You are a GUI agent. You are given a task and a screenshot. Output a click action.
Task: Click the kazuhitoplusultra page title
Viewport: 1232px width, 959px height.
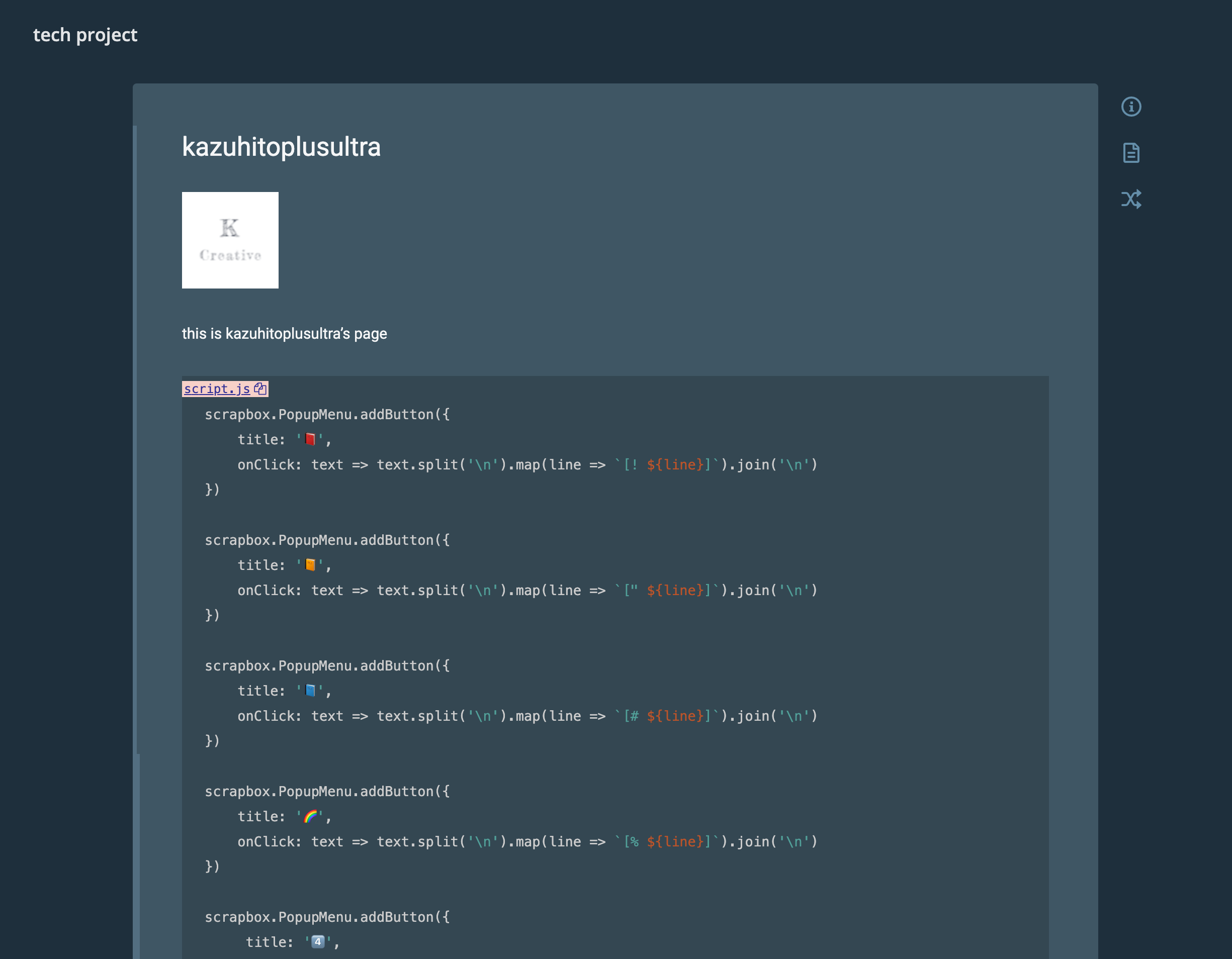coord(281,147)
